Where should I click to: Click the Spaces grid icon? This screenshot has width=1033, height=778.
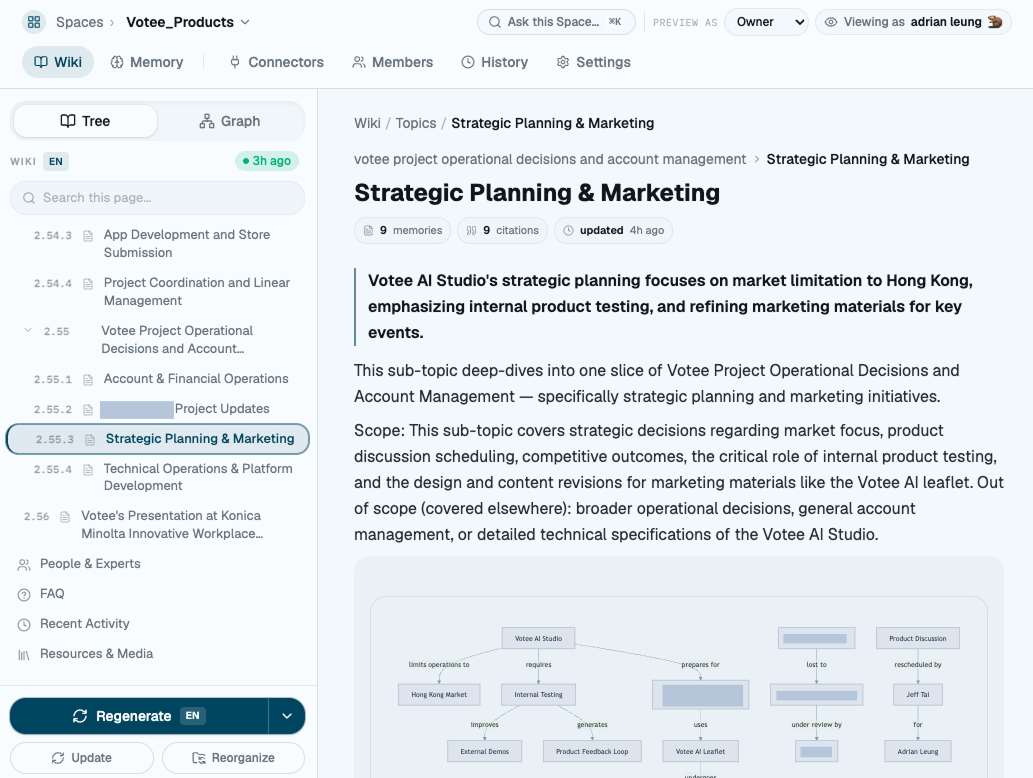coord(34,22)
